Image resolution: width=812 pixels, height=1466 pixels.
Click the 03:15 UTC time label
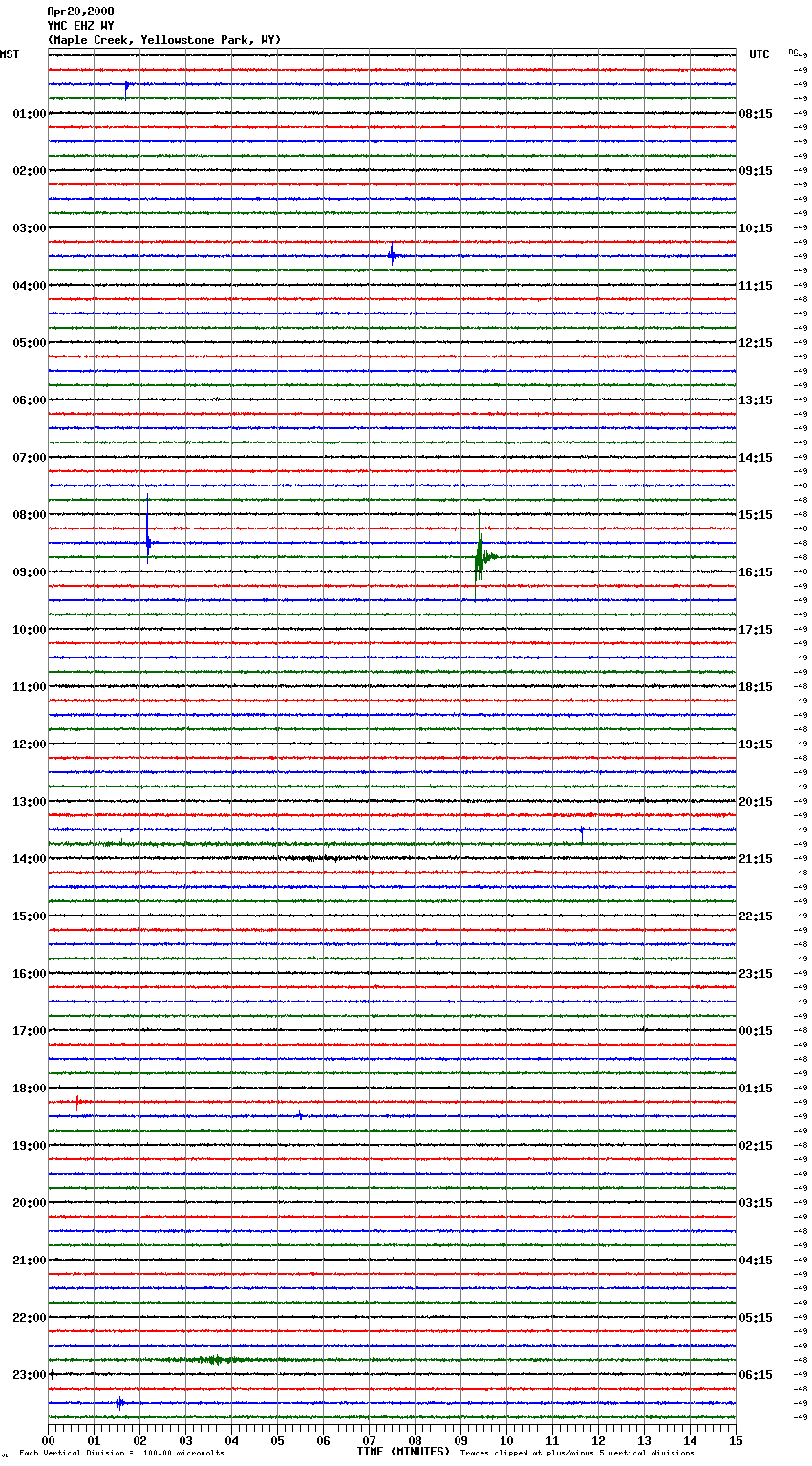756,1203
